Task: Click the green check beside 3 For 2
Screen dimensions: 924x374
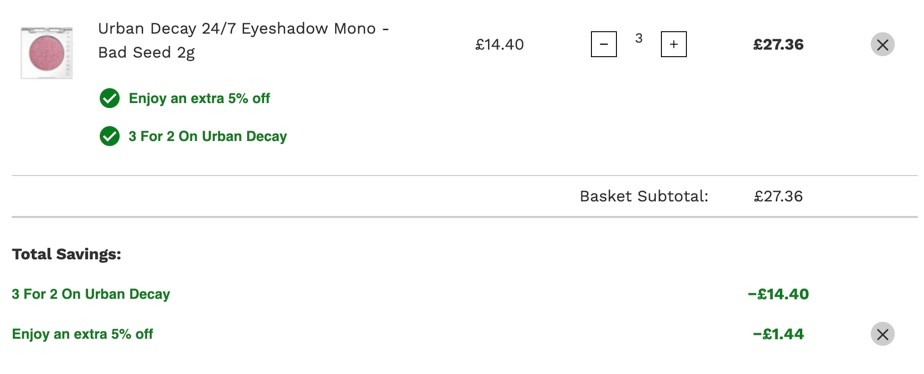Action: [110, 137]
